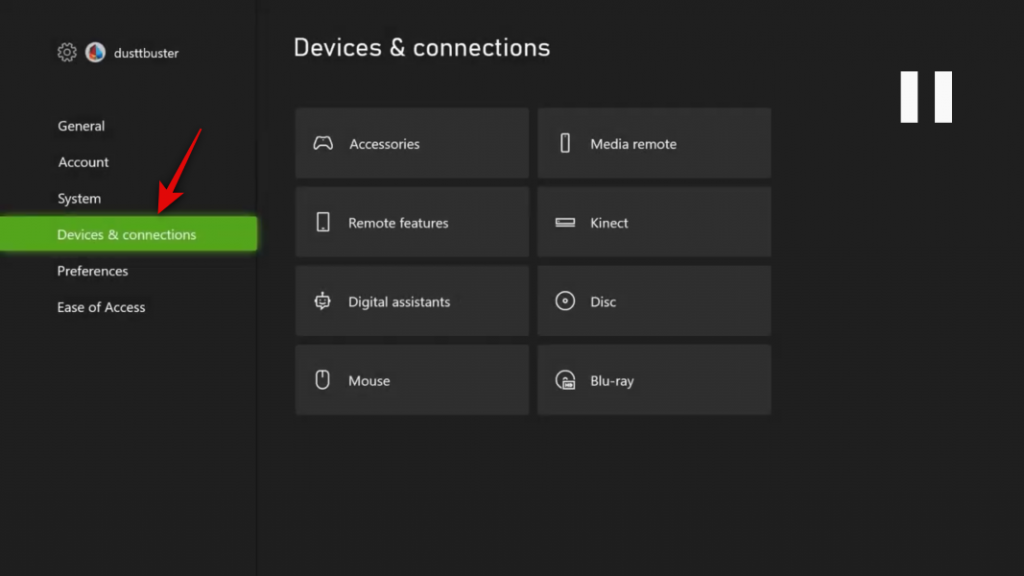Click the controller icon on Accessories tile
Viewport: 1024px width, 576px height.
coord(322,143)
